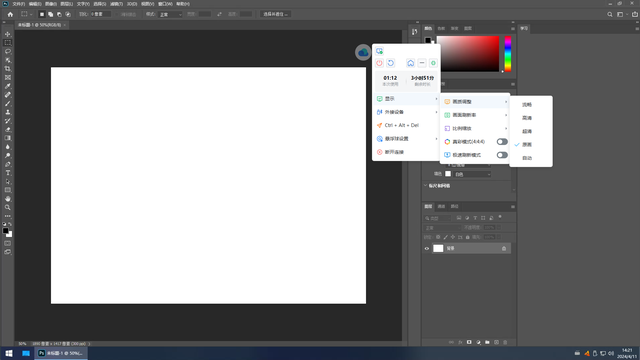Open the marquee tool preset dropdown arrow
Image resolution: width=640 pixels, height=360 pixels.
31,14
